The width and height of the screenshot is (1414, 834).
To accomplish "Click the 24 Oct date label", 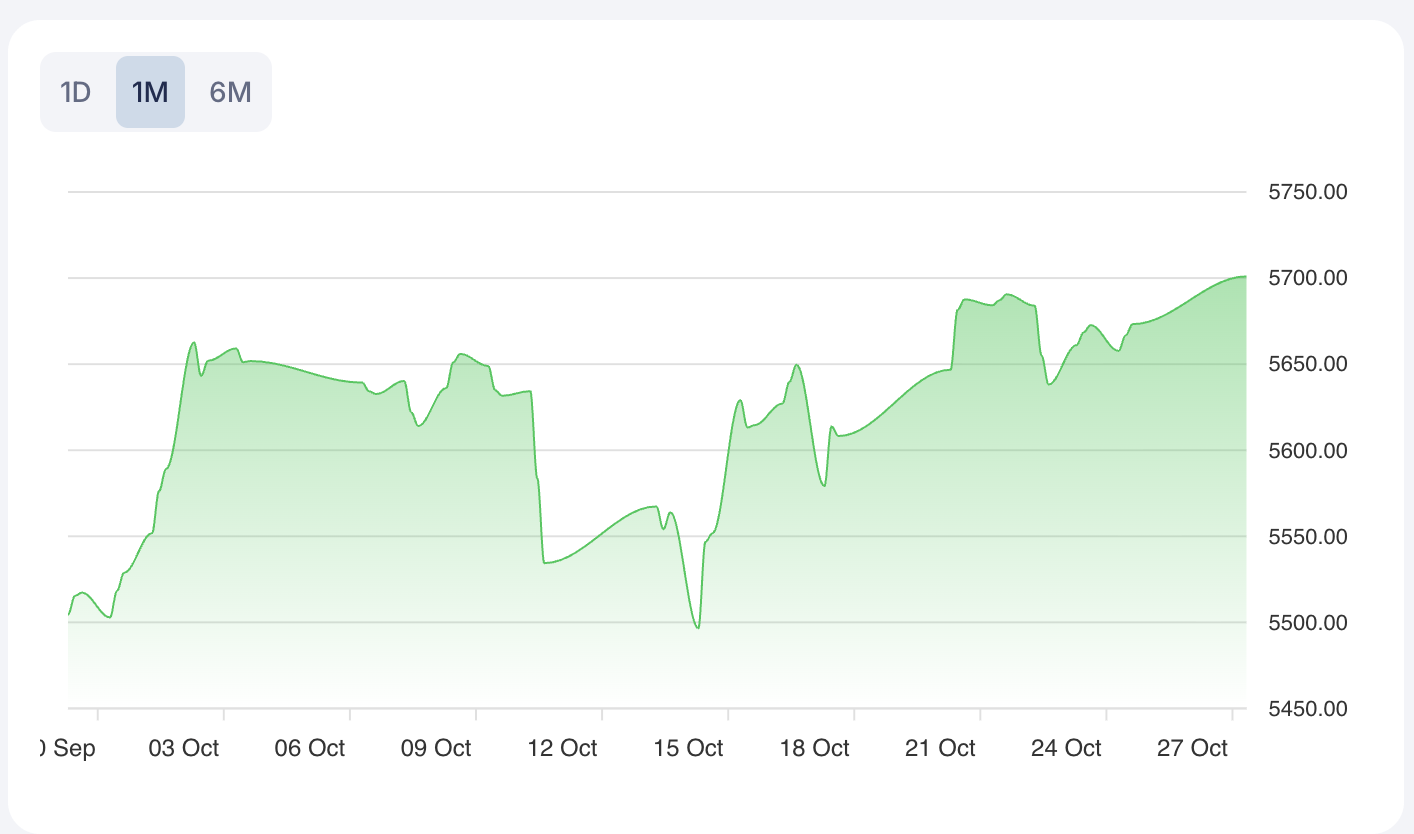I will click(1066, 748).
